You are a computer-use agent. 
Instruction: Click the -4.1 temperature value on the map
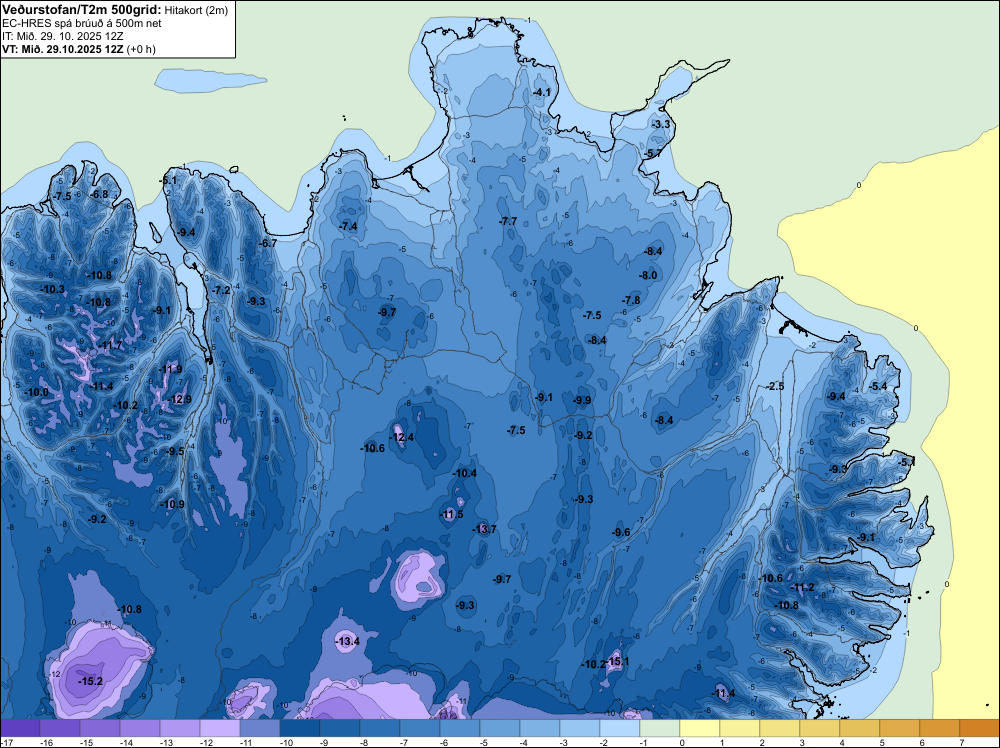(x=541, y=92)
